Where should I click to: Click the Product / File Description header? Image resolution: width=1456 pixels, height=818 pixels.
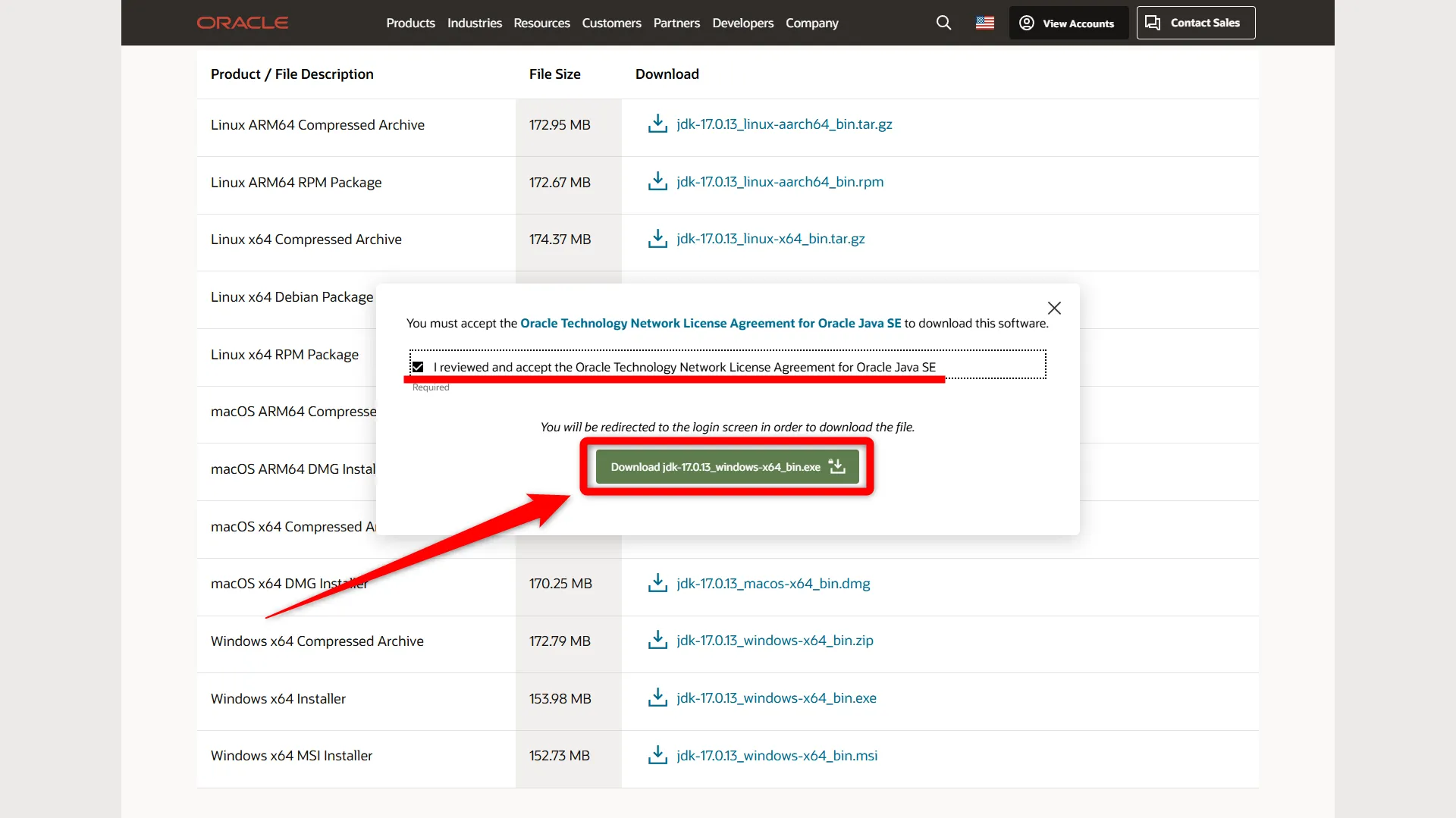[292, 74]
